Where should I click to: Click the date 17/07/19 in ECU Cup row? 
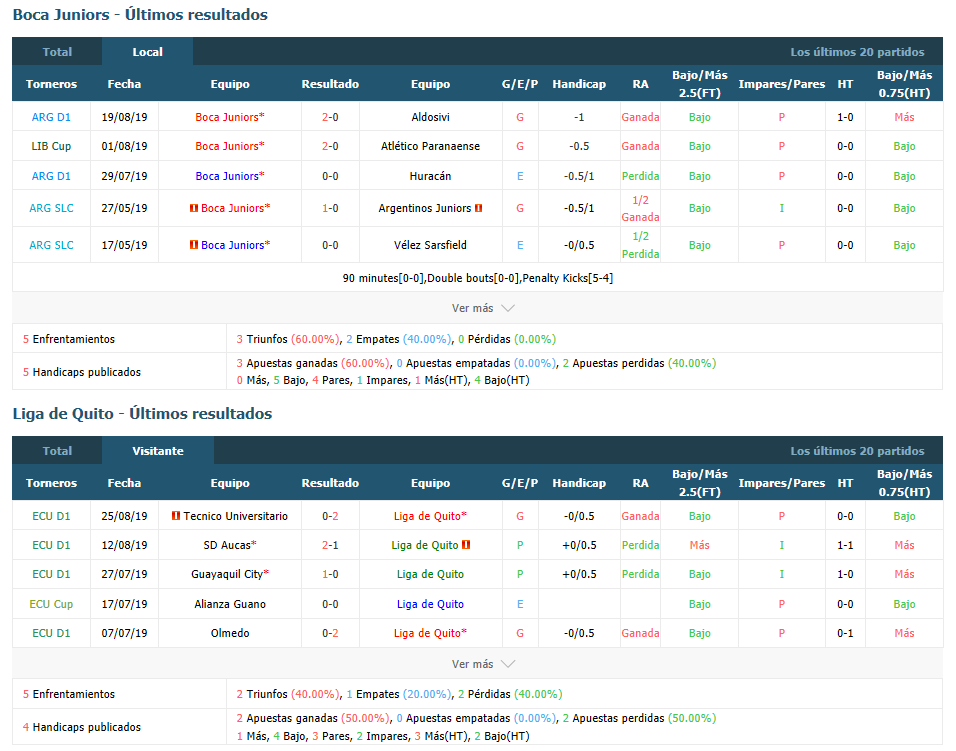124,604
